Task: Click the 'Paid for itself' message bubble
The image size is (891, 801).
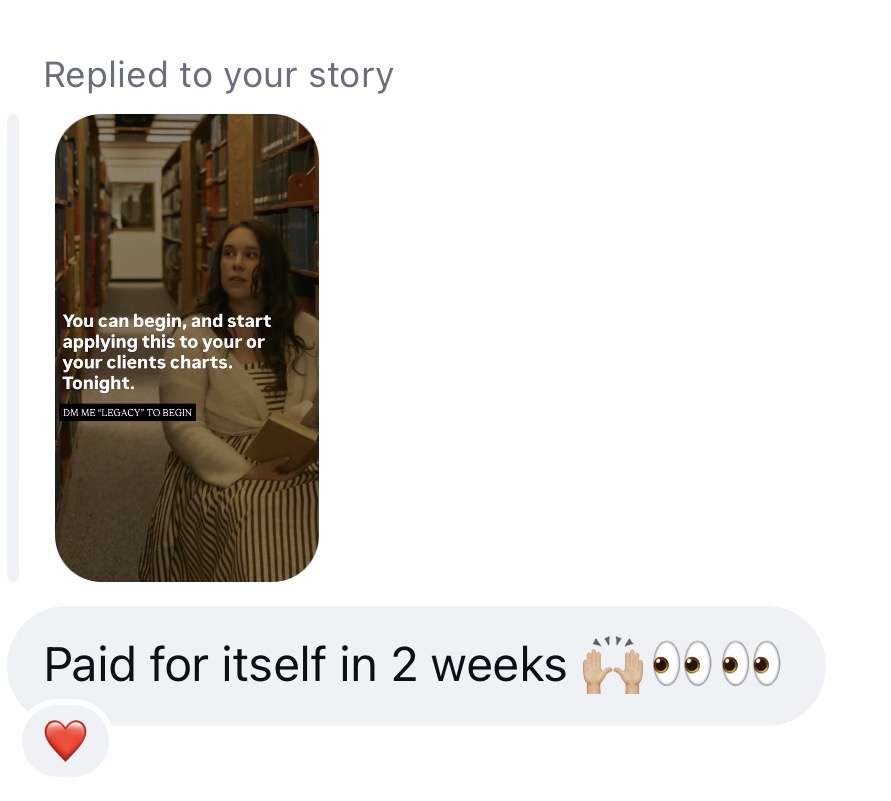Action: coord(416,666)
